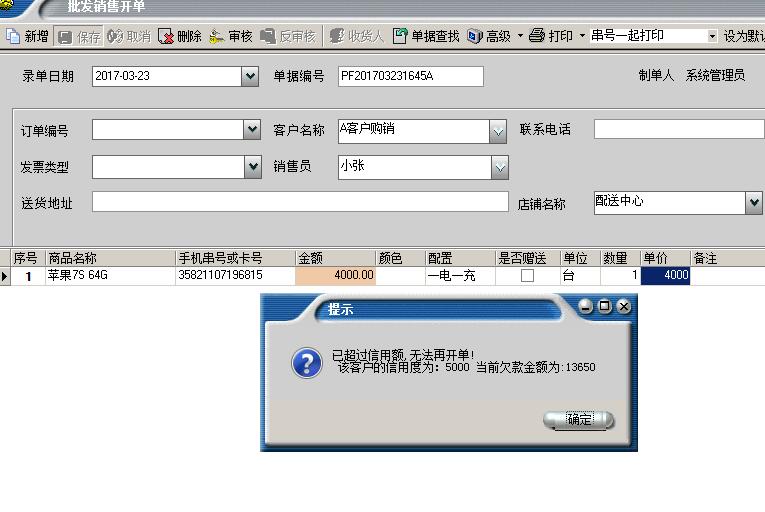Open the 录单日期 date dropdown

point(250,76)
